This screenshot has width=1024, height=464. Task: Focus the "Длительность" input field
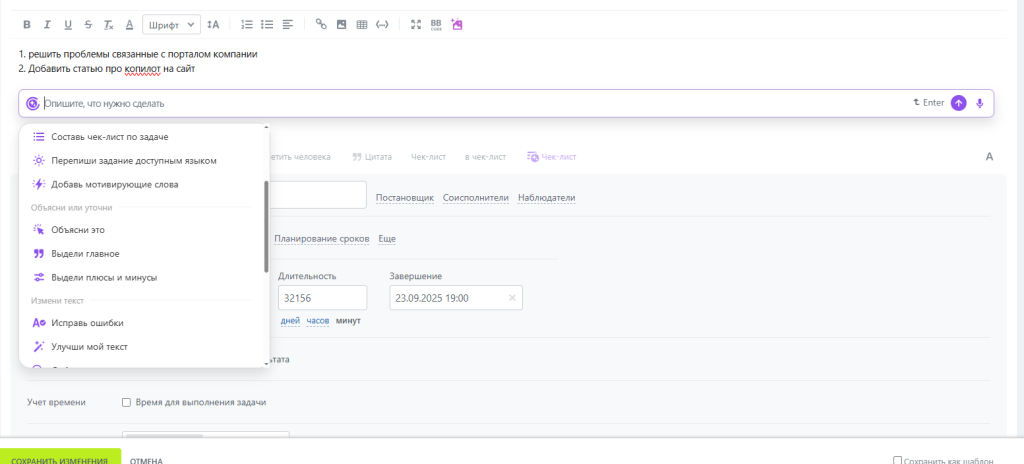coord(322,298)
